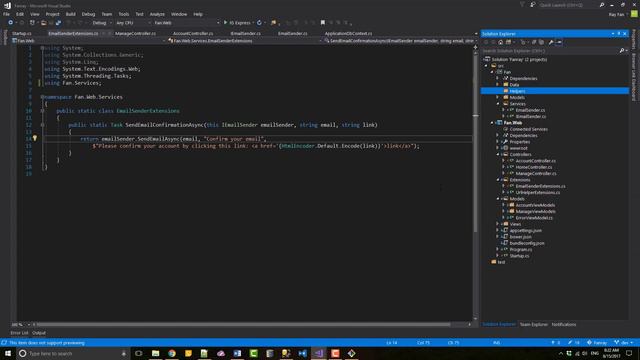Select bundleconfig.json in Solution Explorer
This screenshot has width=640, height=360.
[x=527, y=243]
